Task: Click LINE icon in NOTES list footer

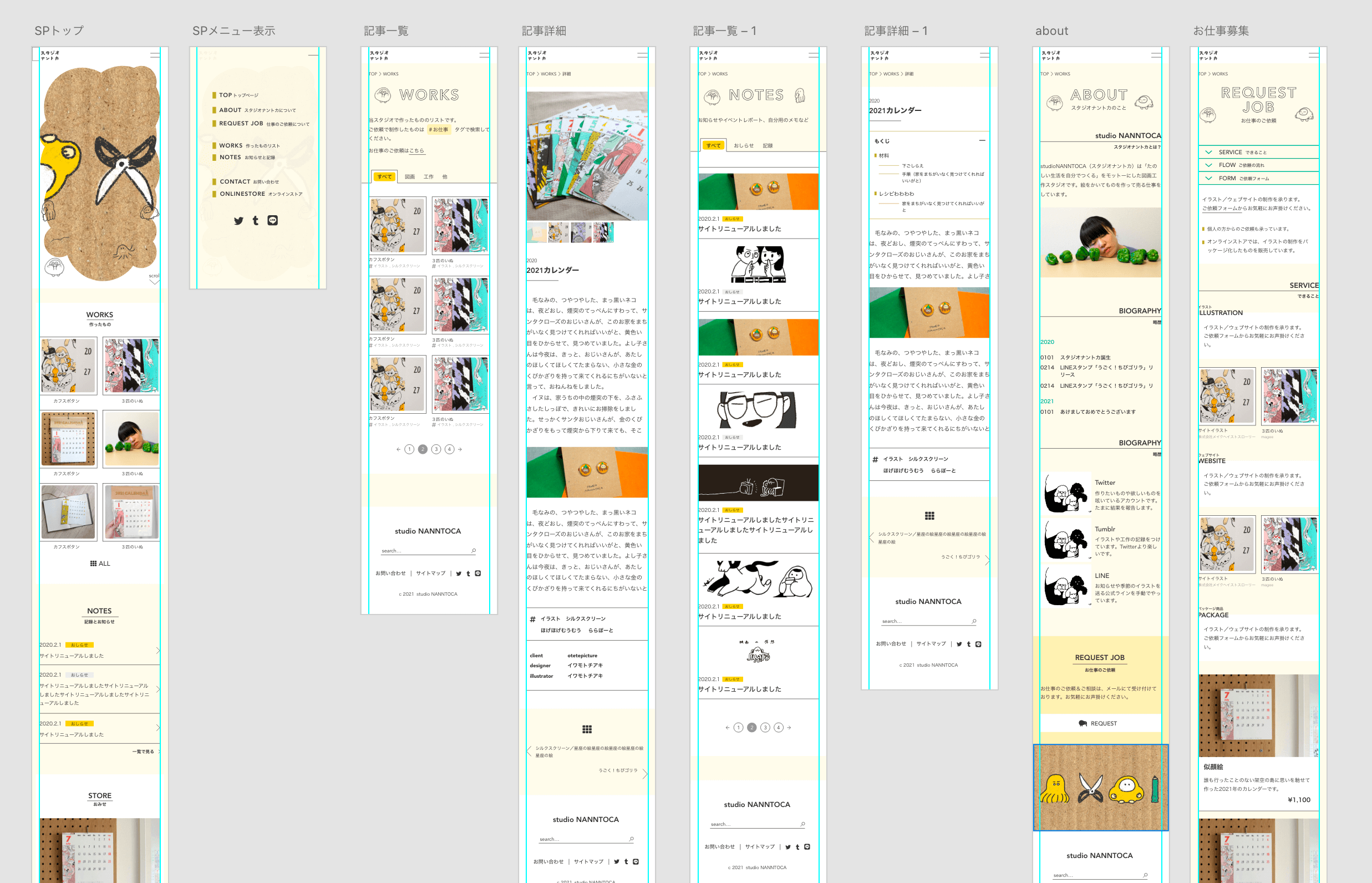Action: tap(807, 847)
